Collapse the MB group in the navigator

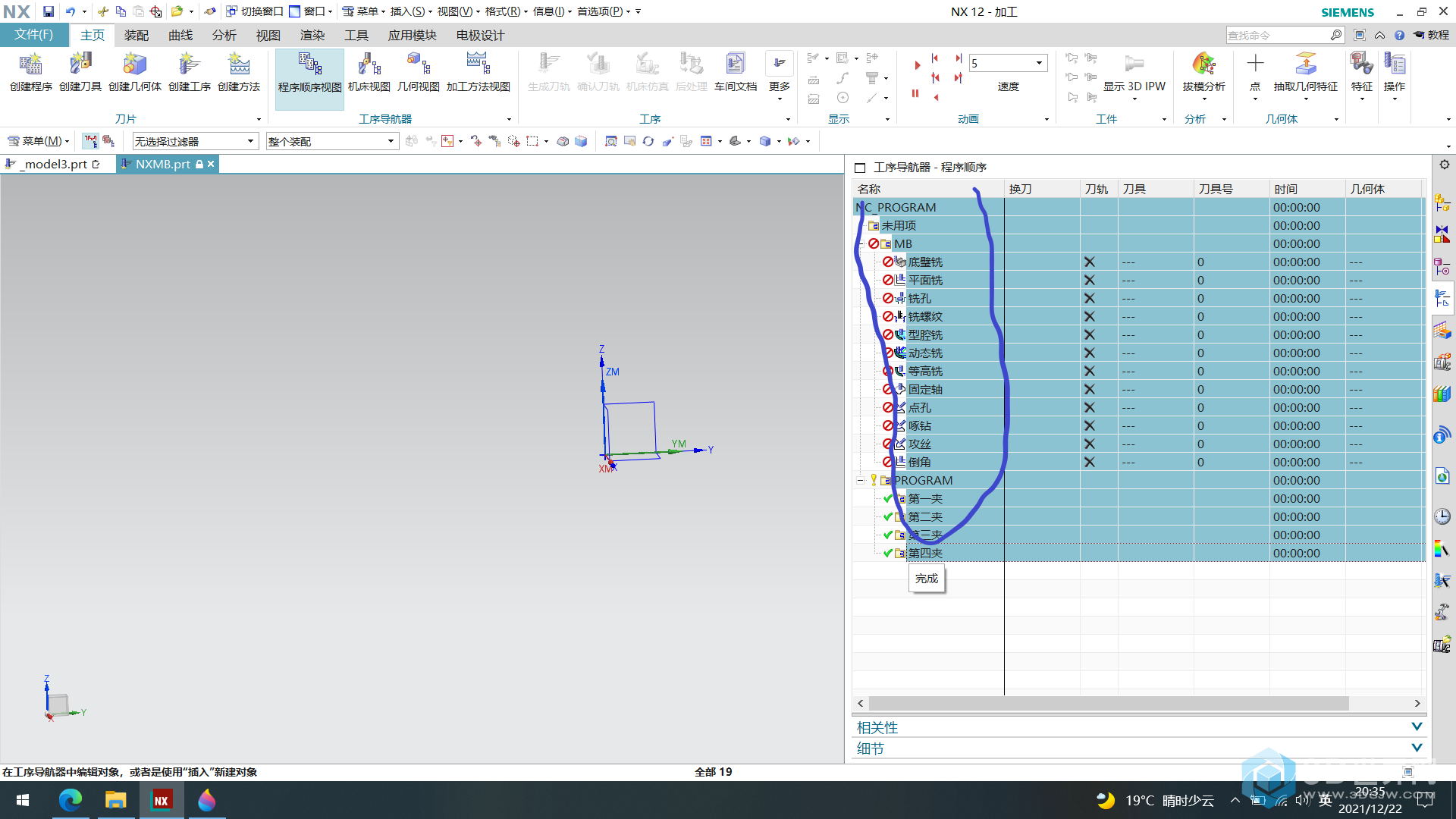[861, 243]
